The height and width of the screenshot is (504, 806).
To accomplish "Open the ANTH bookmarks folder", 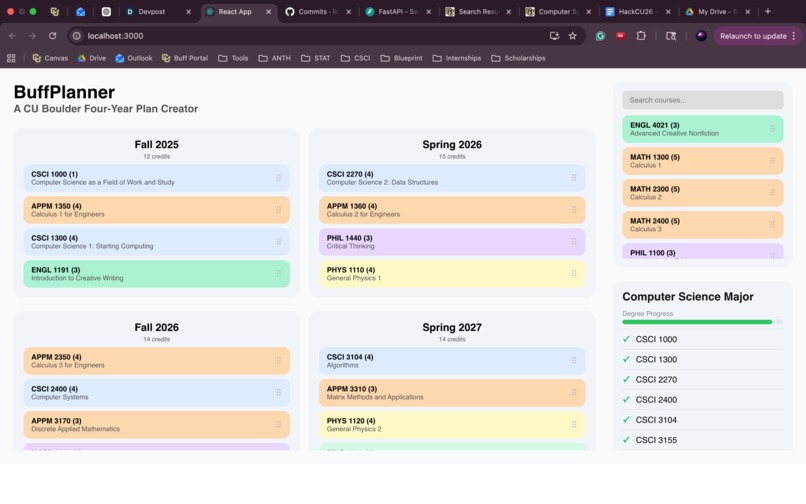I will (274, 58).
